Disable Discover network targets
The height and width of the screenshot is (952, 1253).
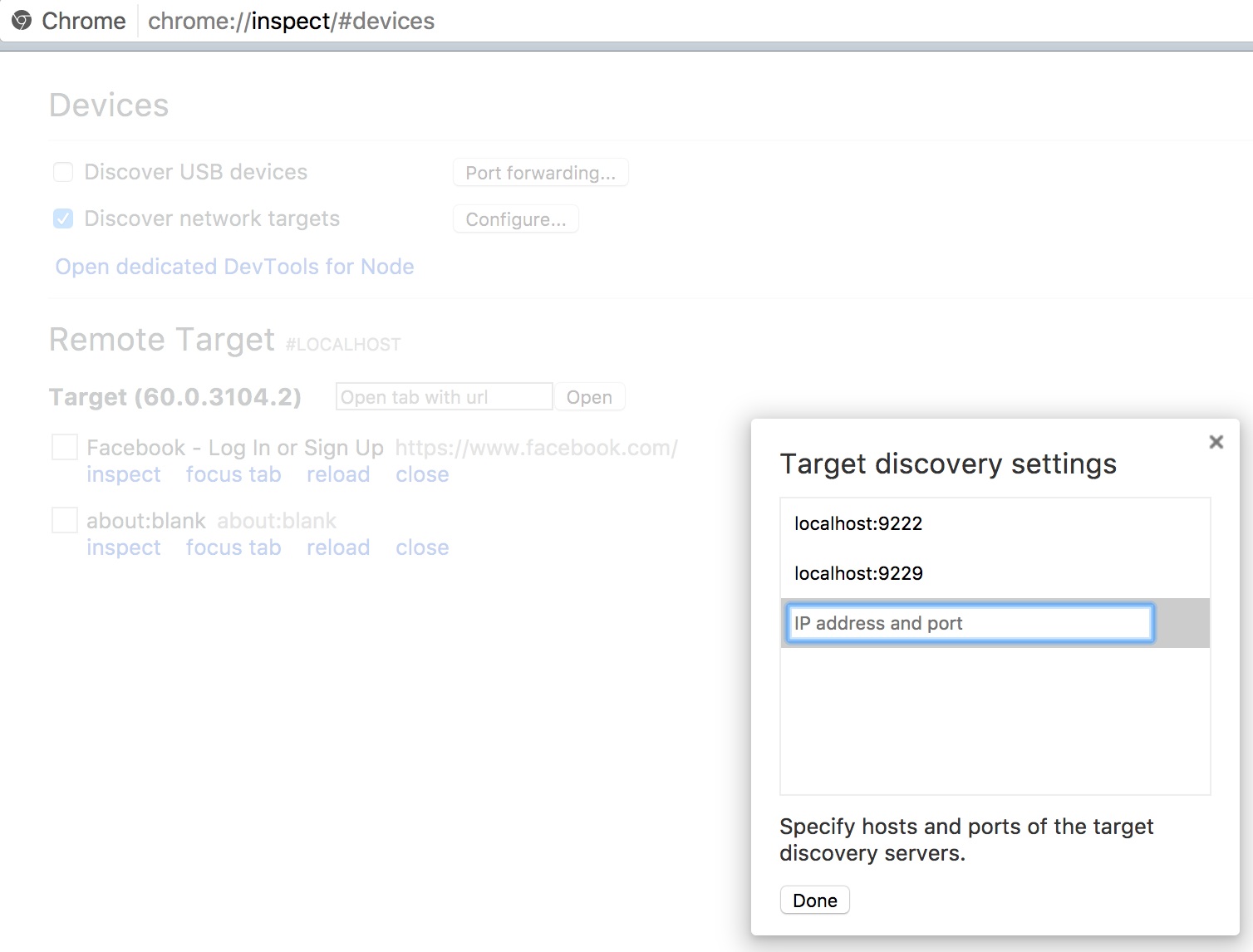click(x=63, y=218)
